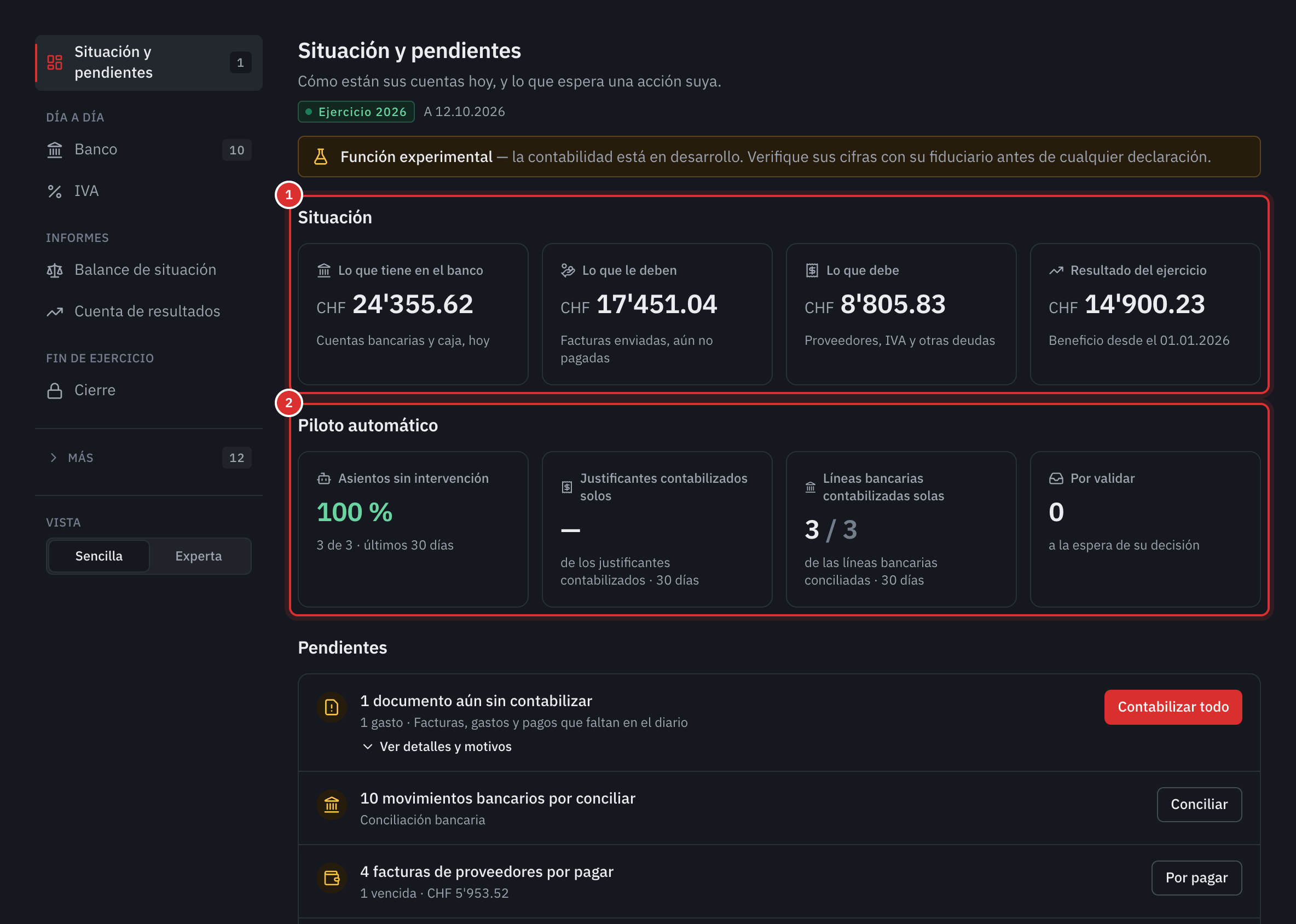
Task: Open Cuenta de resultados
Action: (149, 312)
